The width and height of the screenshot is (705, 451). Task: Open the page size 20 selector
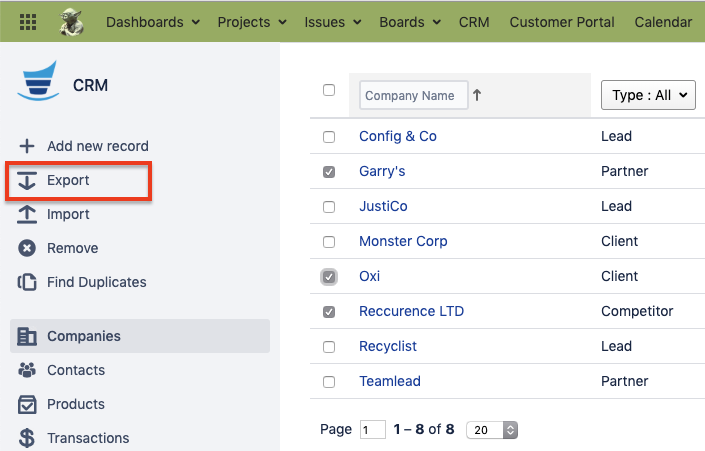point(492,429)
